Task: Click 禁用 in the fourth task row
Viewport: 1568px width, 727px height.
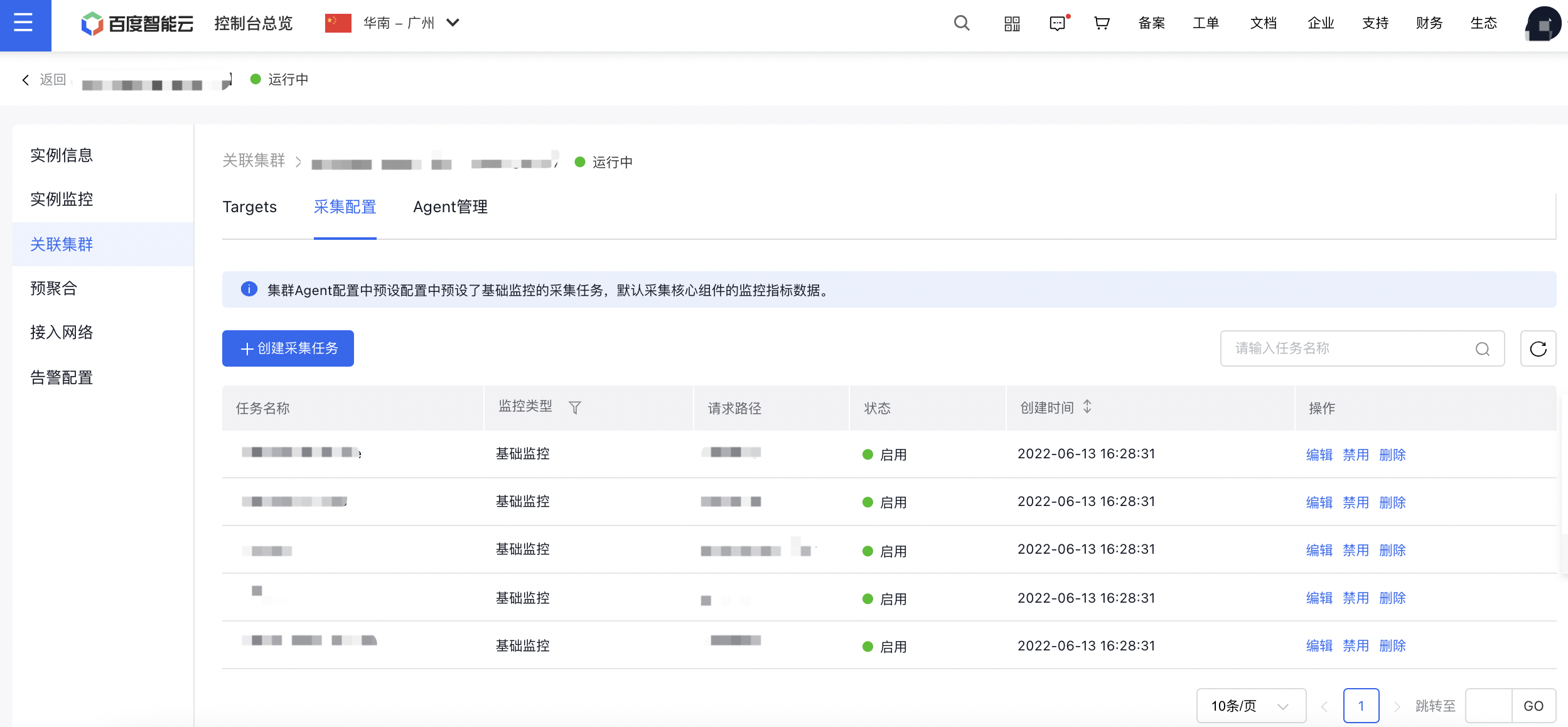Action: point(1356,598)
